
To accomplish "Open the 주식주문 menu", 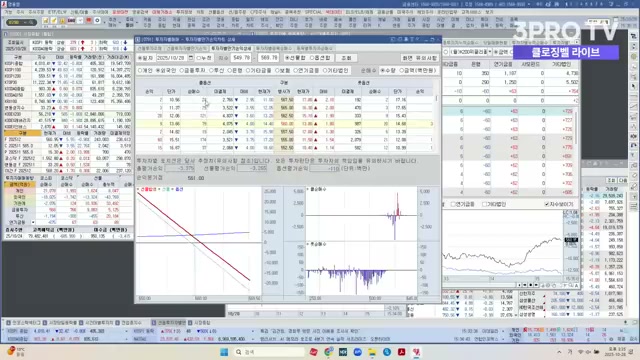I will [x=36, y=12].
